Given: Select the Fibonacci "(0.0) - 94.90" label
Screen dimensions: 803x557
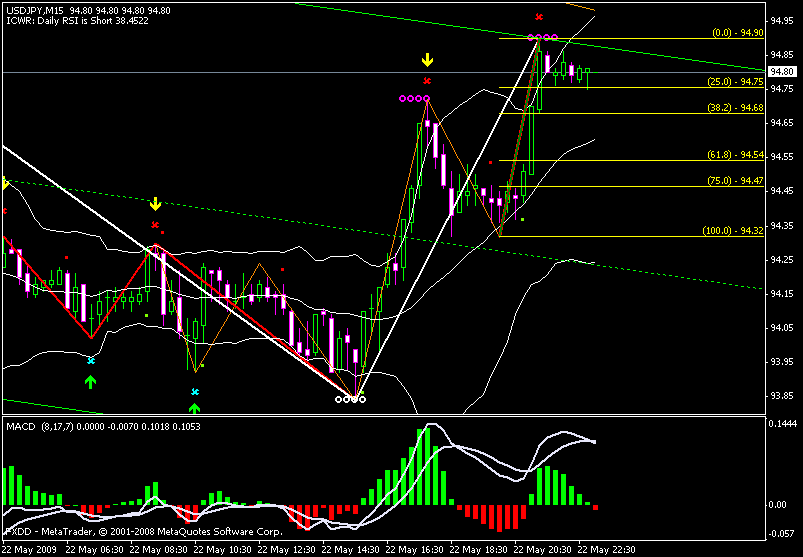Looking at the screenshot, I should point(738,33).
